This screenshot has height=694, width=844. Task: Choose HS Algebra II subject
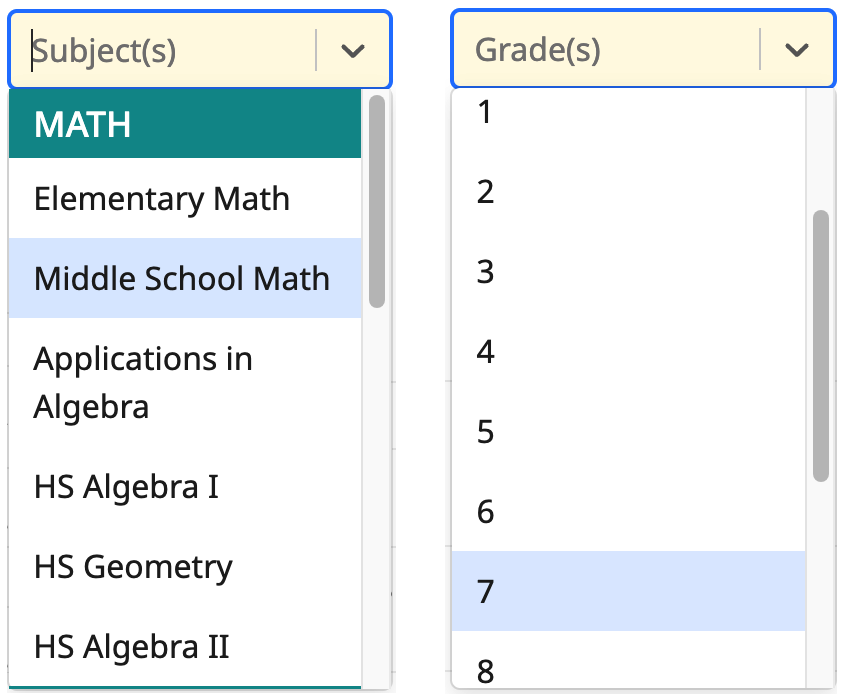(132, 647)
